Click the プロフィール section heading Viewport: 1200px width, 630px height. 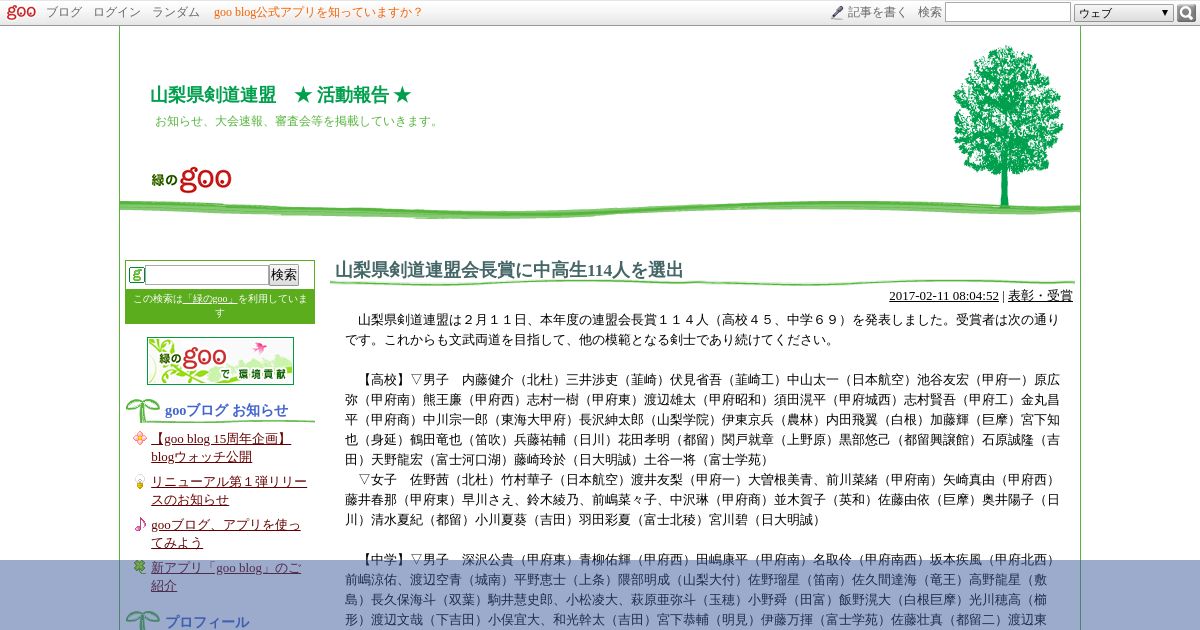point(207,622)
